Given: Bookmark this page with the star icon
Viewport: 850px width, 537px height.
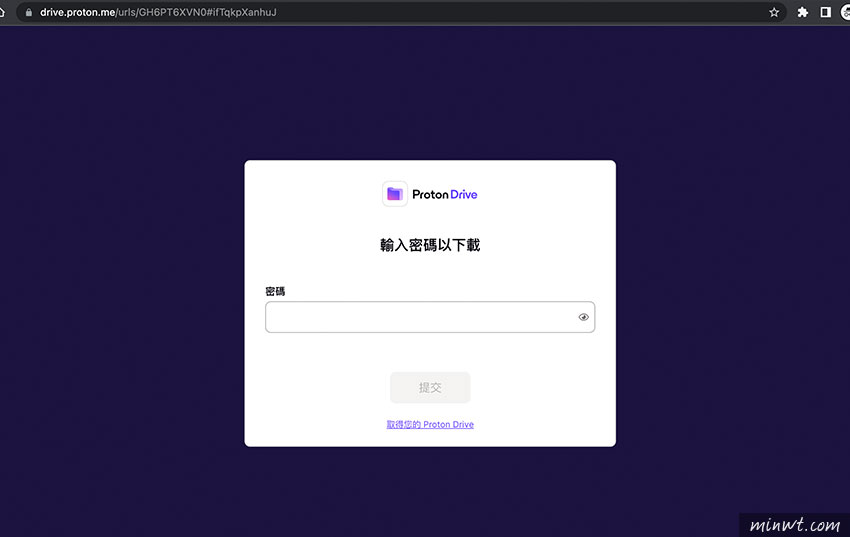Looking at the screenshot, I should (x=774, y=12).
